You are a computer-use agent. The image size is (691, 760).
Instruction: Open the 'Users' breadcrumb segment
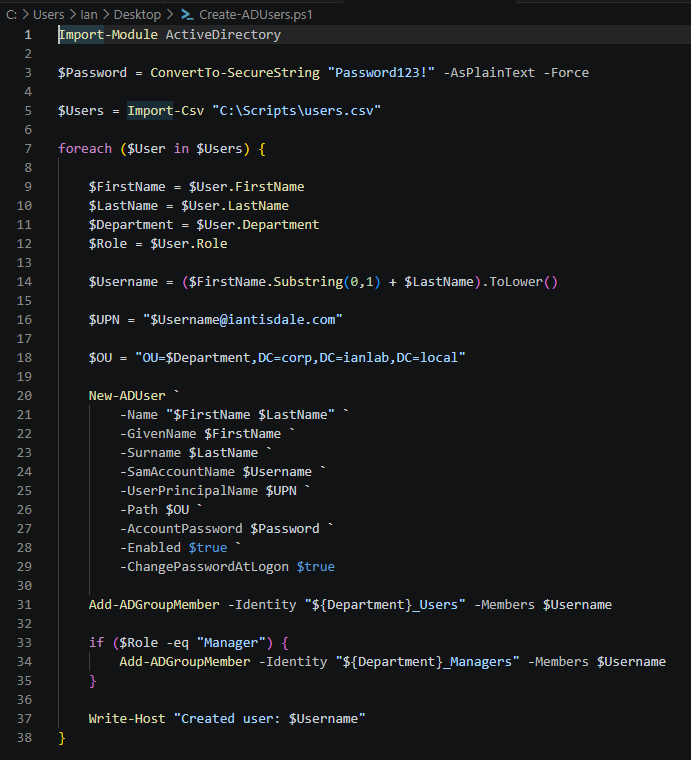48,15
